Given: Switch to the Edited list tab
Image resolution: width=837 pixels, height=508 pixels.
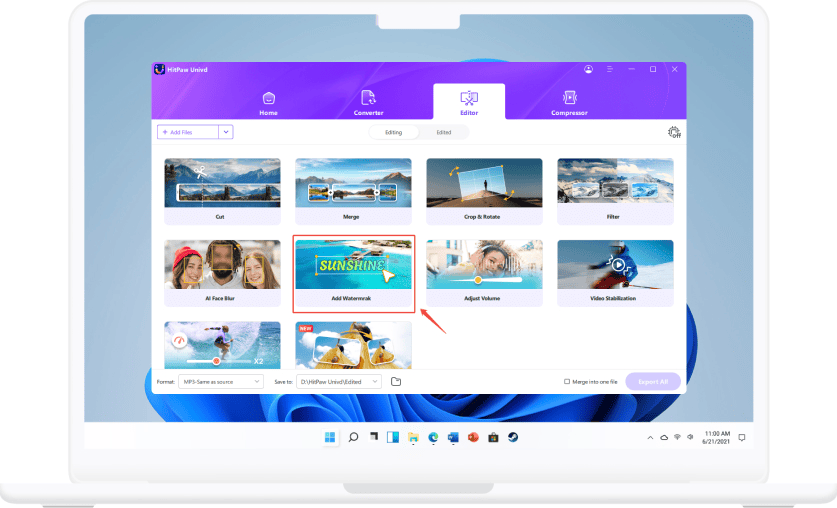Looking at the screenshot, I should (x=444, y=132).
